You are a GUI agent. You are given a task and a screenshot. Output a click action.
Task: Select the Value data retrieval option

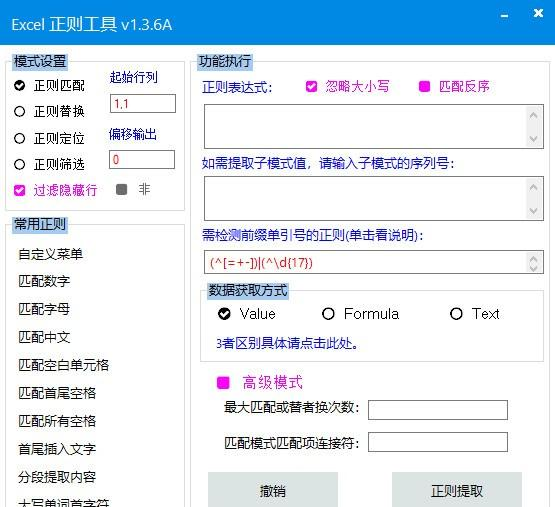224,314
